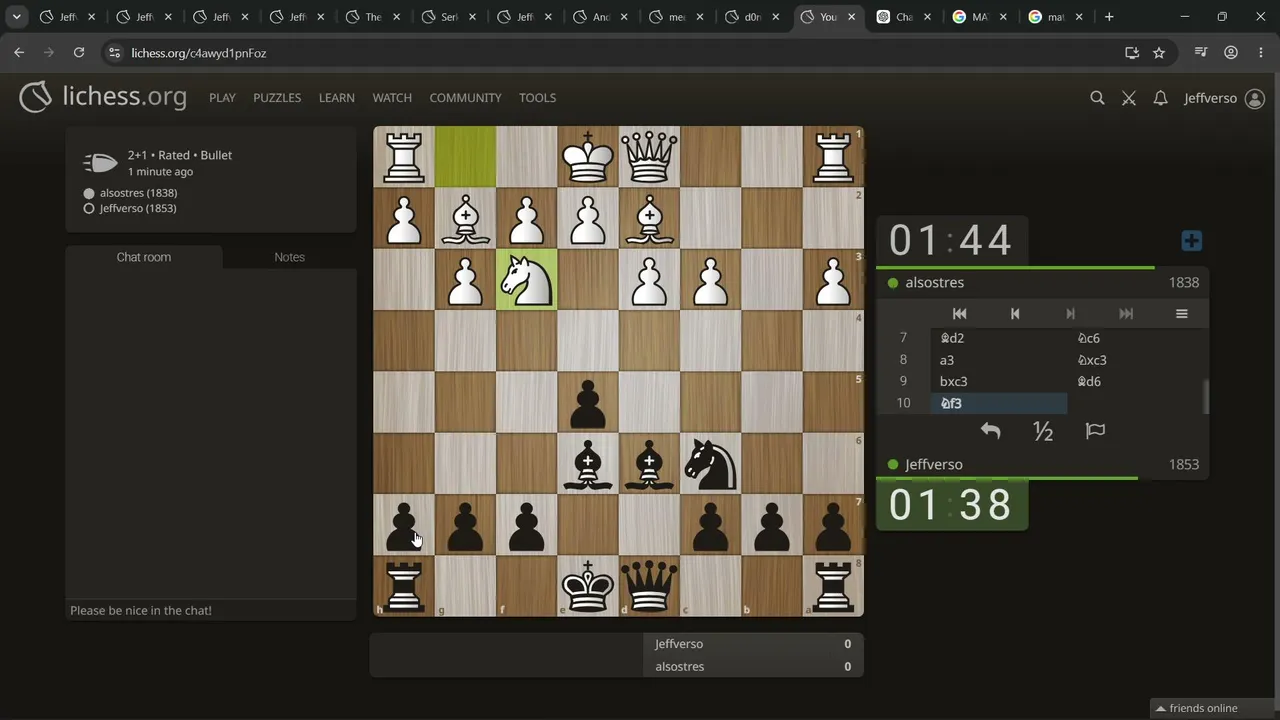The height and width of the screenshot is (720, 1280).
Task: Open the Chrome three-dot menu
Action: pyautogui.click(x=1260, y=53)
